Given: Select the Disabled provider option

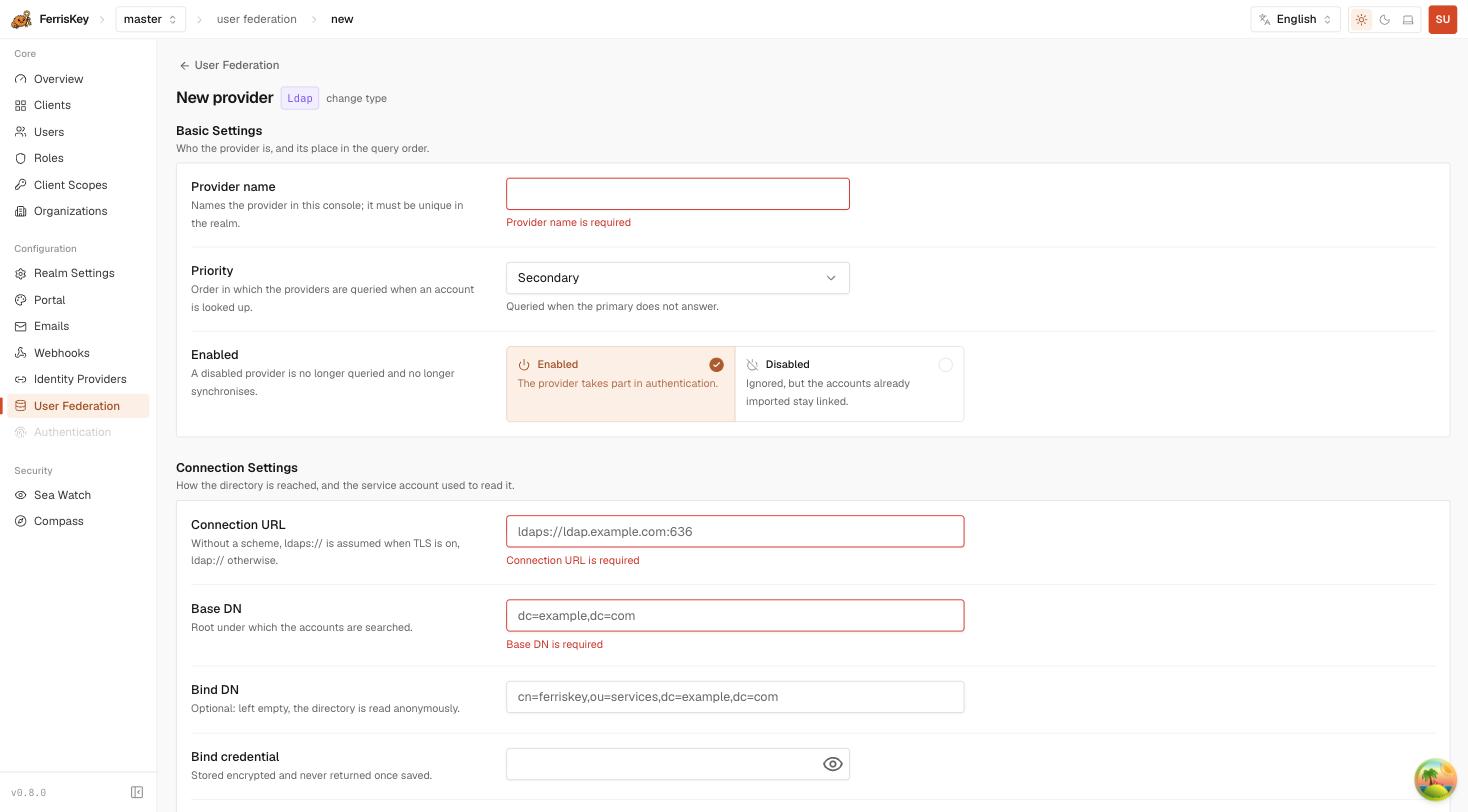Looking at the screenshot, I should point(849,384).
